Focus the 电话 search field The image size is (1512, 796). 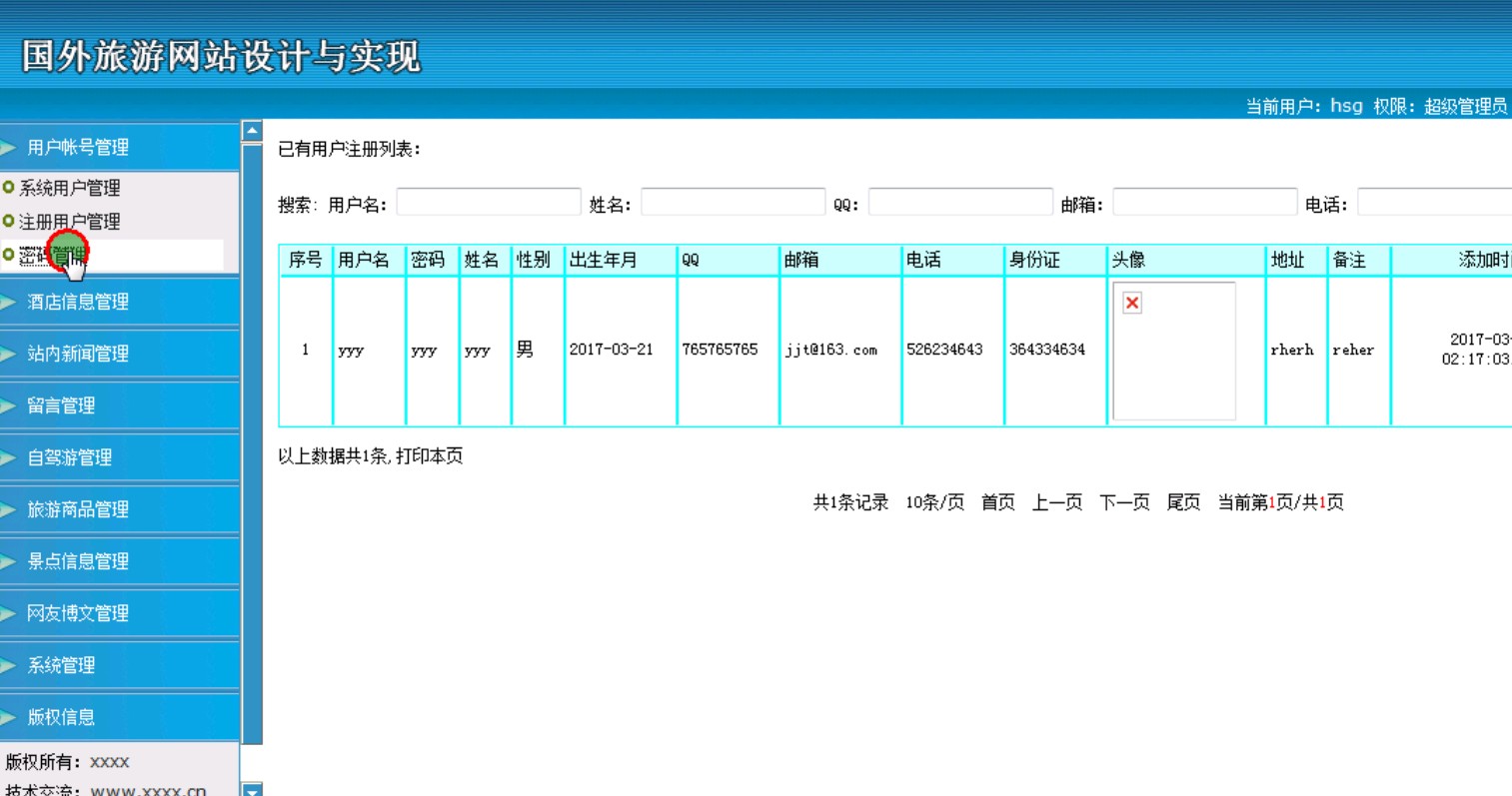click(1434, 203)
